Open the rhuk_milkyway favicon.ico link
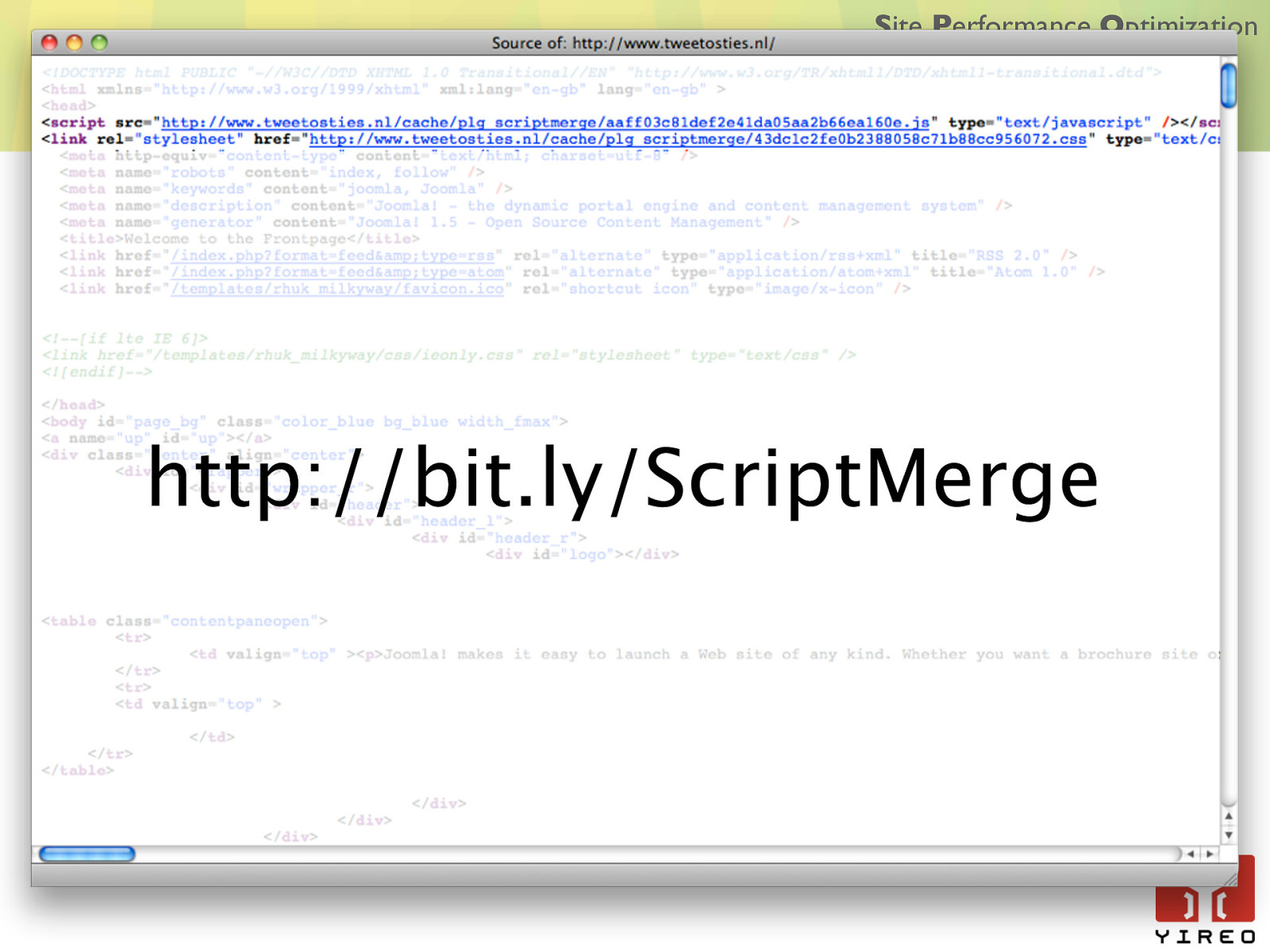Image resolution: width=1270 pixels, height=952 pixels. coord(337,289)
